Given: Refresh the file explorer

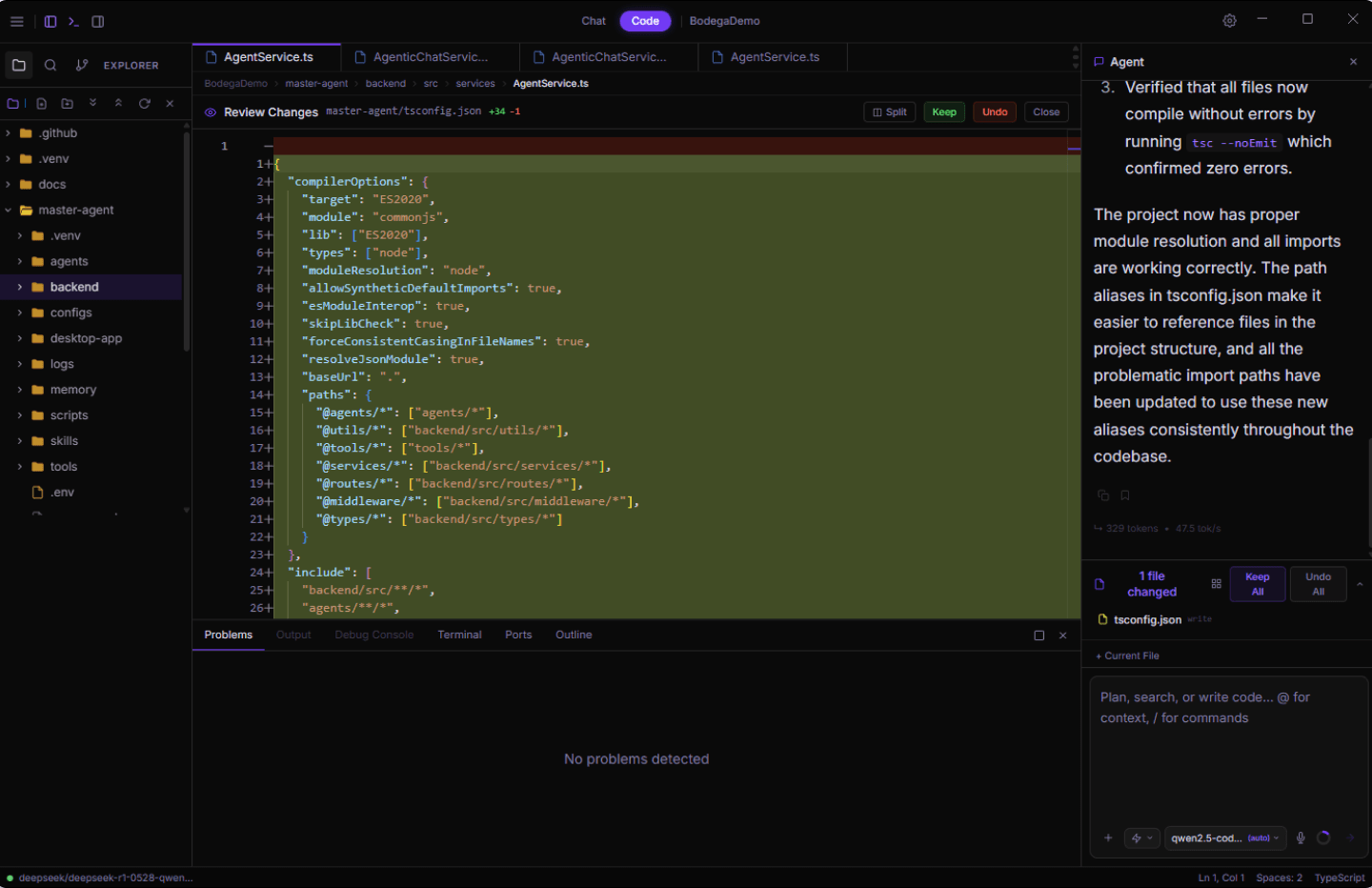Looking at the screenshot, I should [144, 103].
